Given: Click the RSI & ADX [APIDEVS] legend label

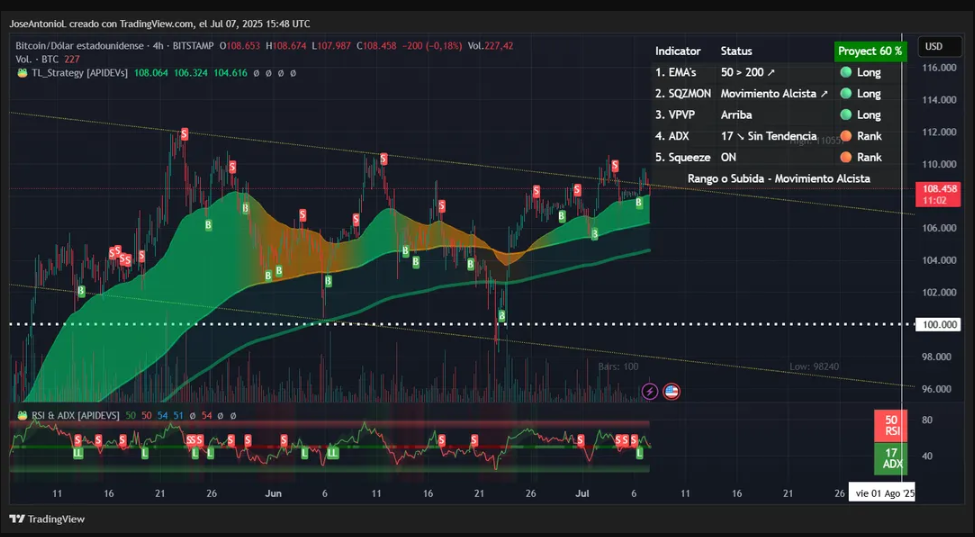Looking at the screenshot, I should pos(73,415).
